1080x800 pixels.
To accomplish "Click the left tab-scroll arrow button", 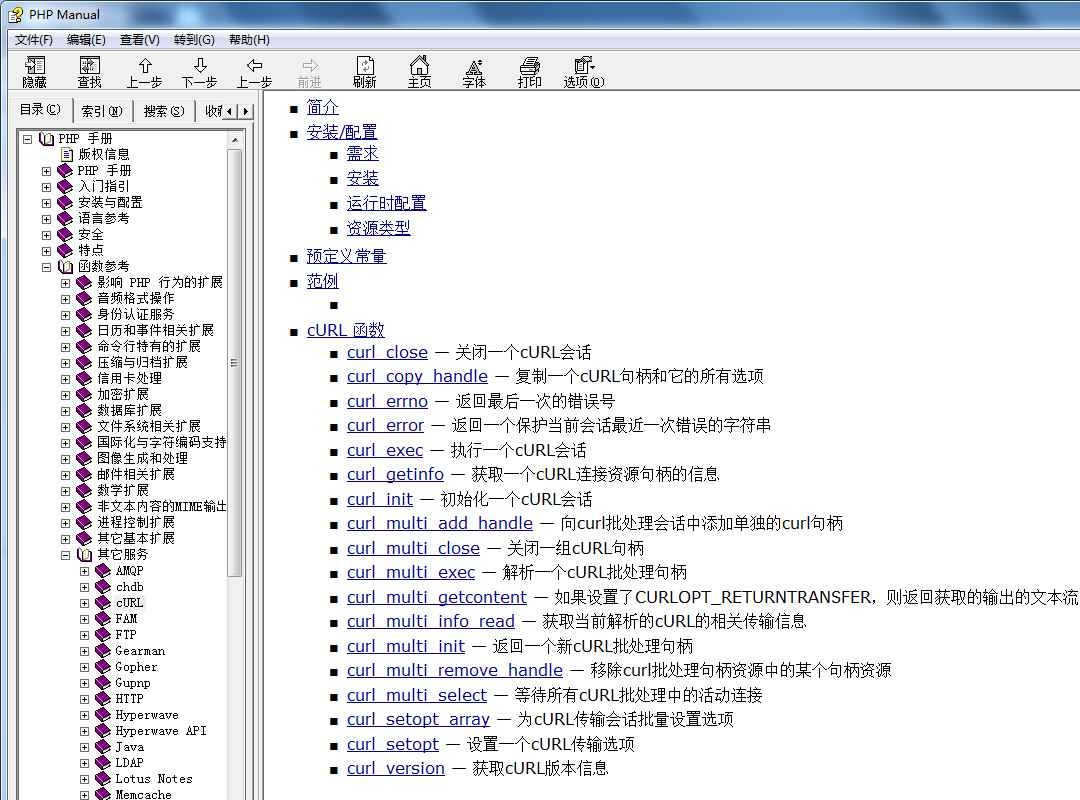I will pyautogui.click(x=230, y=111).
